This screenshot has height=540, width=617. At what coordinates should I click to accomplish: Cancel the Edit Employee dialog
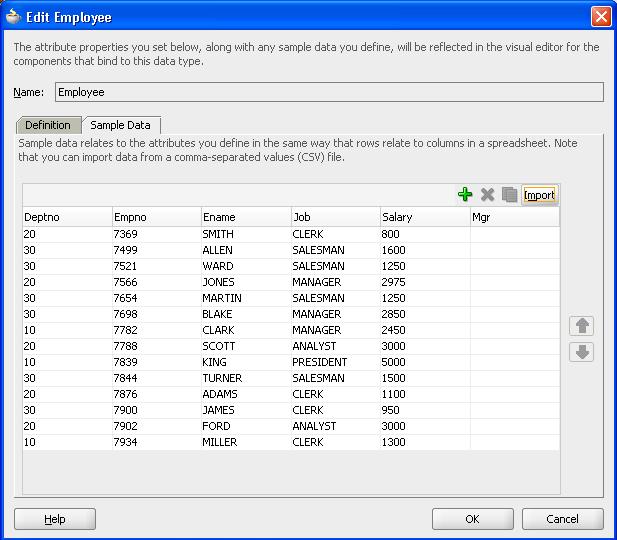pos(563,519)
